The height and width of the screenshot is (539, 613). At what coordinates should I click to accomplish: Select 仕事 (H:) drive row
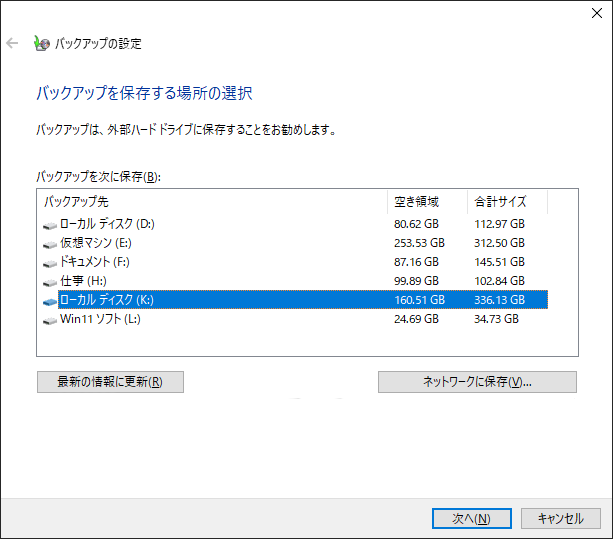pyautogui.click(x=295, y=281)
